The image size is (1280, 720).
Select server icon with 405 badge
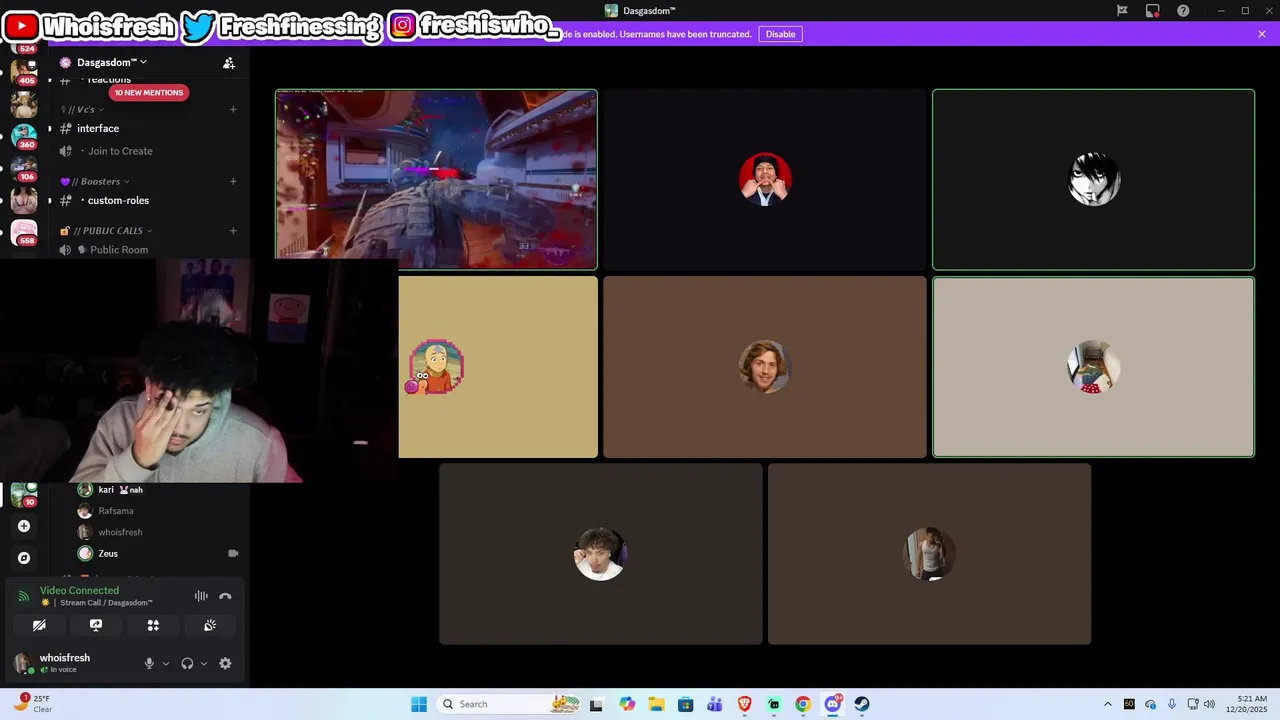point(24,72)
